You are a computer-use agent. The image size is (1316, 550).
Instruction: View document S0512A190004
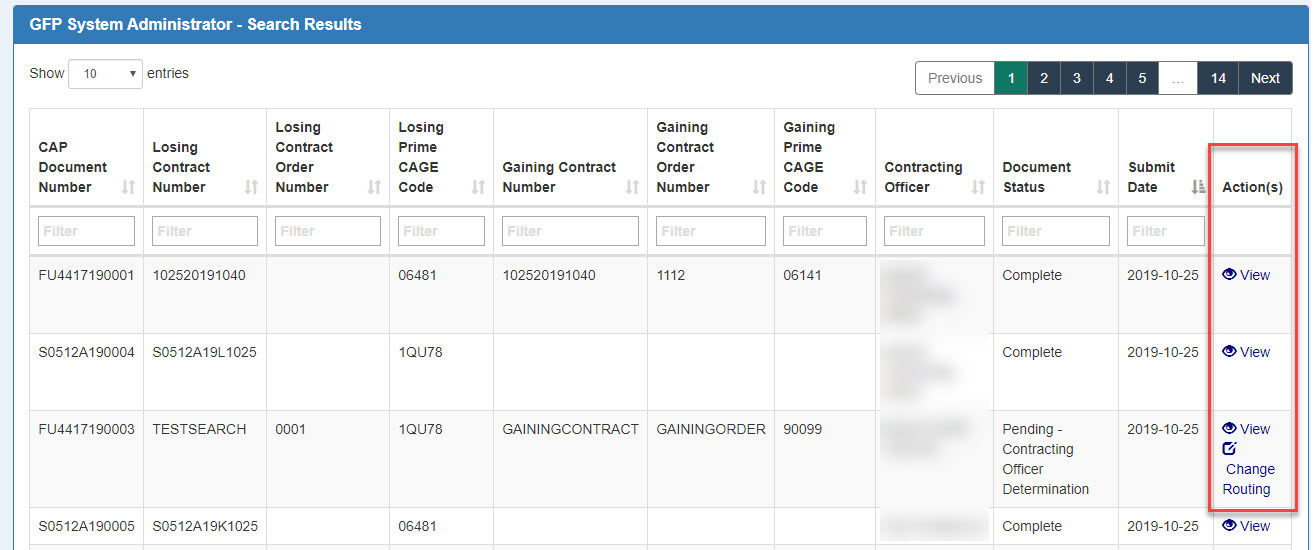[x=1246, y=352]
